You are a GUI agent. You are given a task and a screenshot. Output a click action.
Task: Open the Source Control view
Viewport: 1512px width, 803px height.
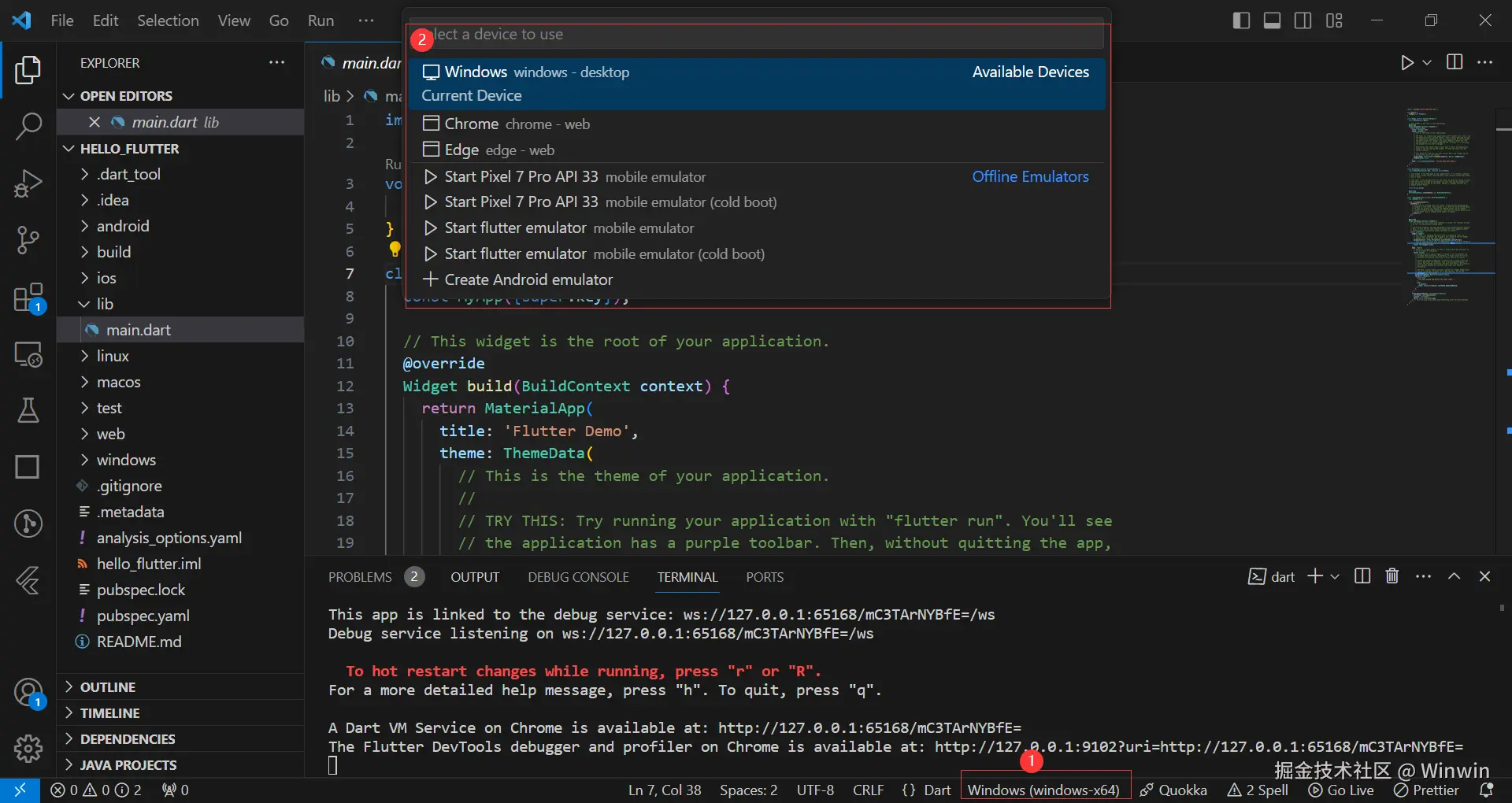[x=28, y=240]
